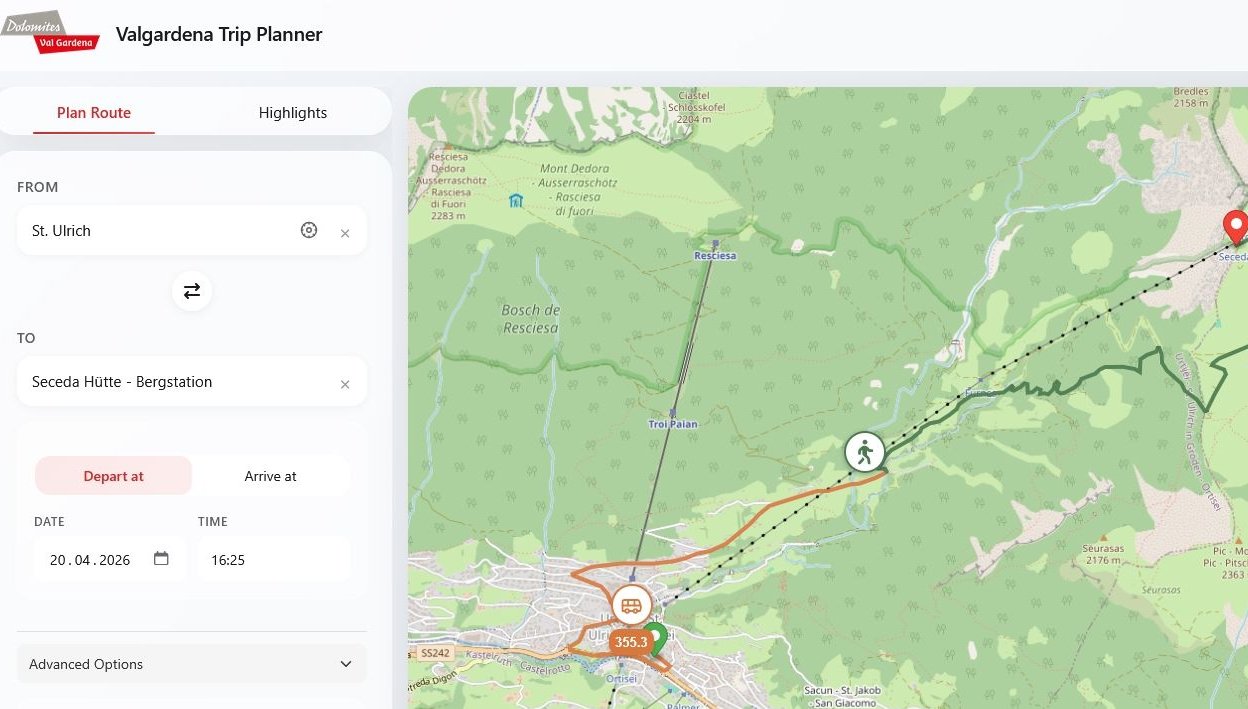This screenshot has width=1248, height=709.
Task: Select the Depart at option
Action: [113, 476]
